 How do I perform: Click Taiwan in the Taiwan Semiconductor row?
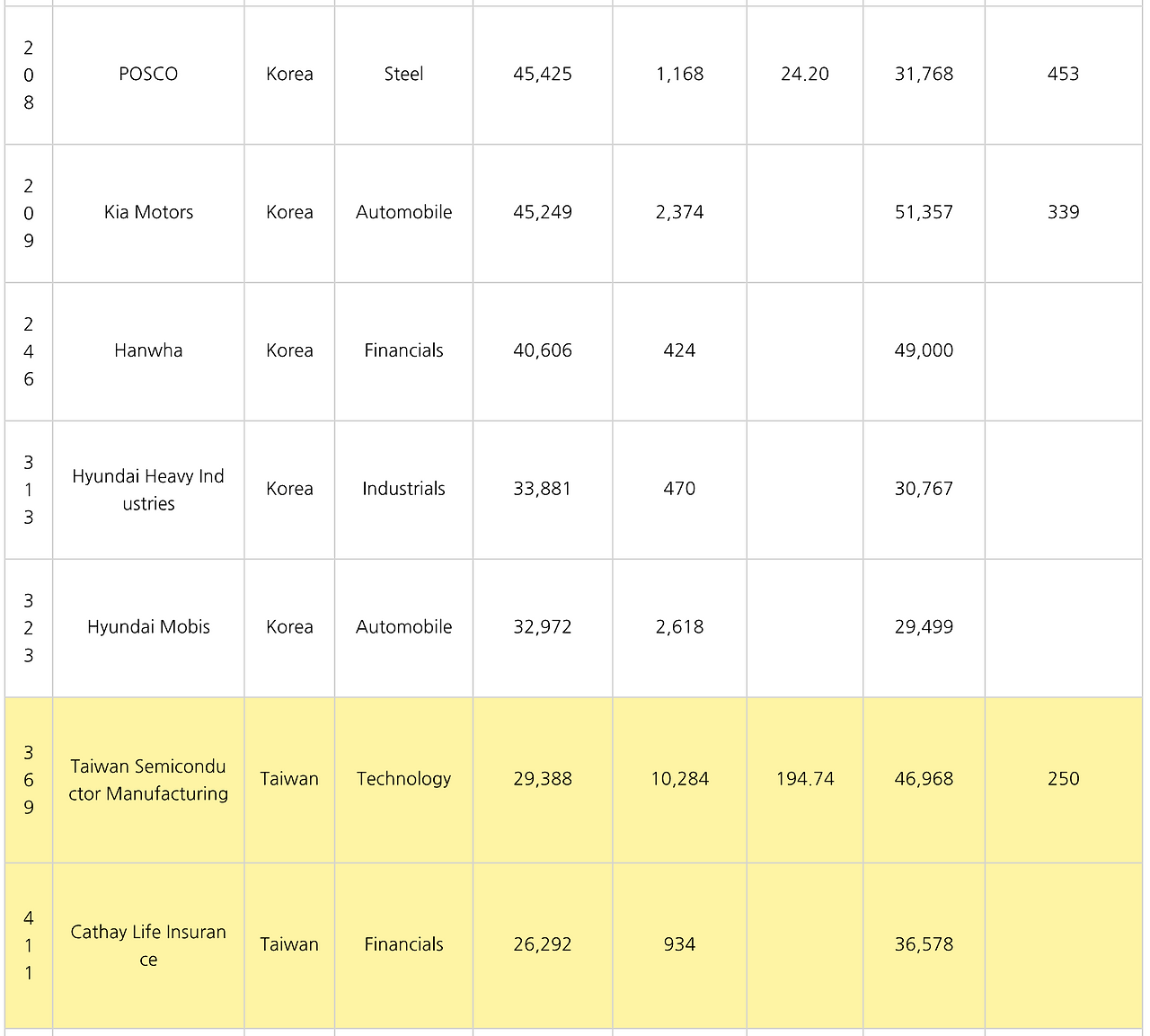pos(289,780)
